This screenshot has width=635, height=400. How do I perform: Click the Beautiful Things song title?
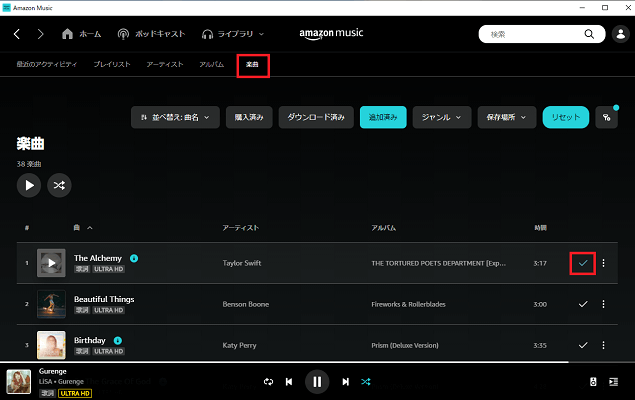pos(104,299)
